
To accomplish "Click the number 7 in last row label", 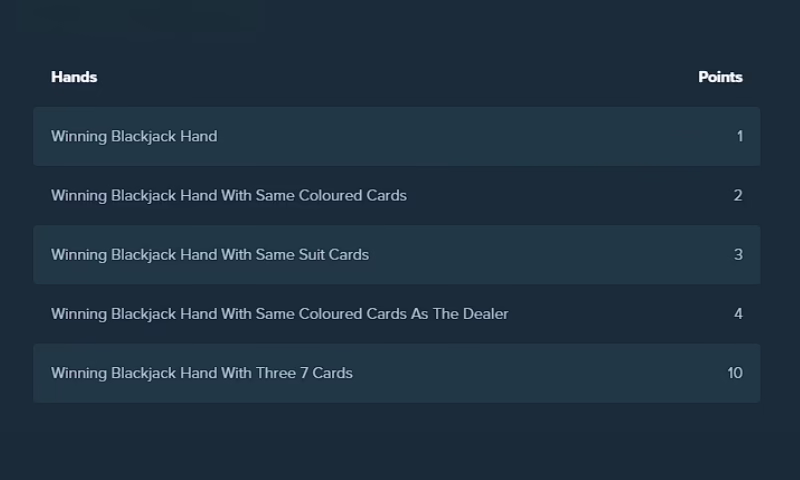I will (304, 373).
